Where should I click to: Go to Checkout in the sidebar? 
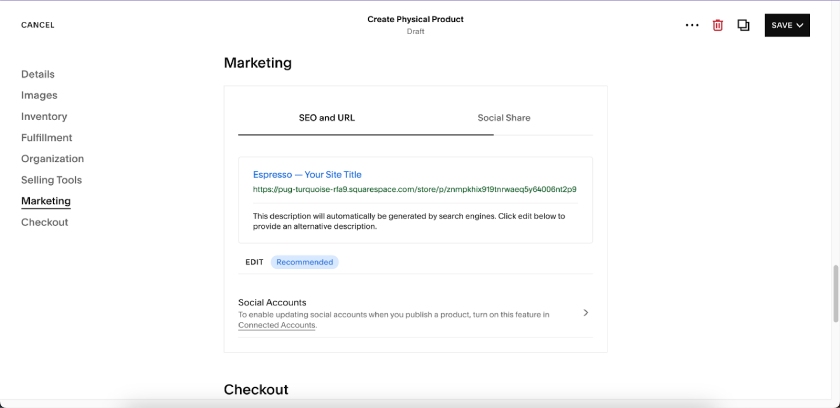click(x=44, y=222)
